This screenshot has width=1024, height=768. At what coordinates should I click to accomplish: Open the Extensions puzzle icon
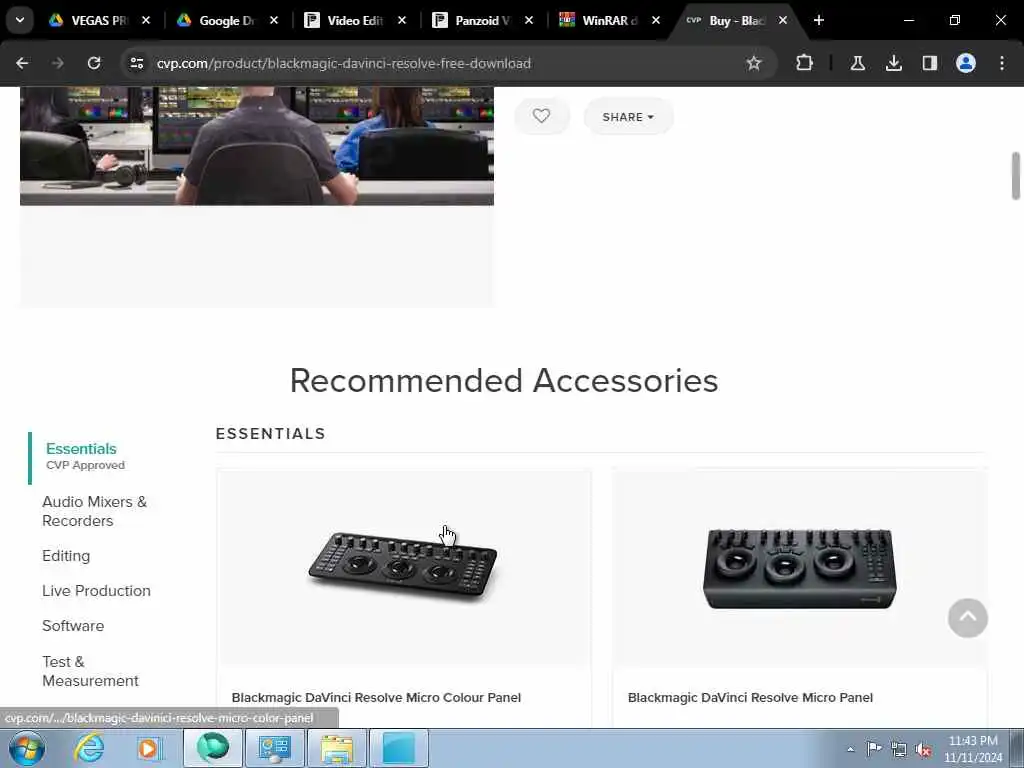click(x=805, y=63)
